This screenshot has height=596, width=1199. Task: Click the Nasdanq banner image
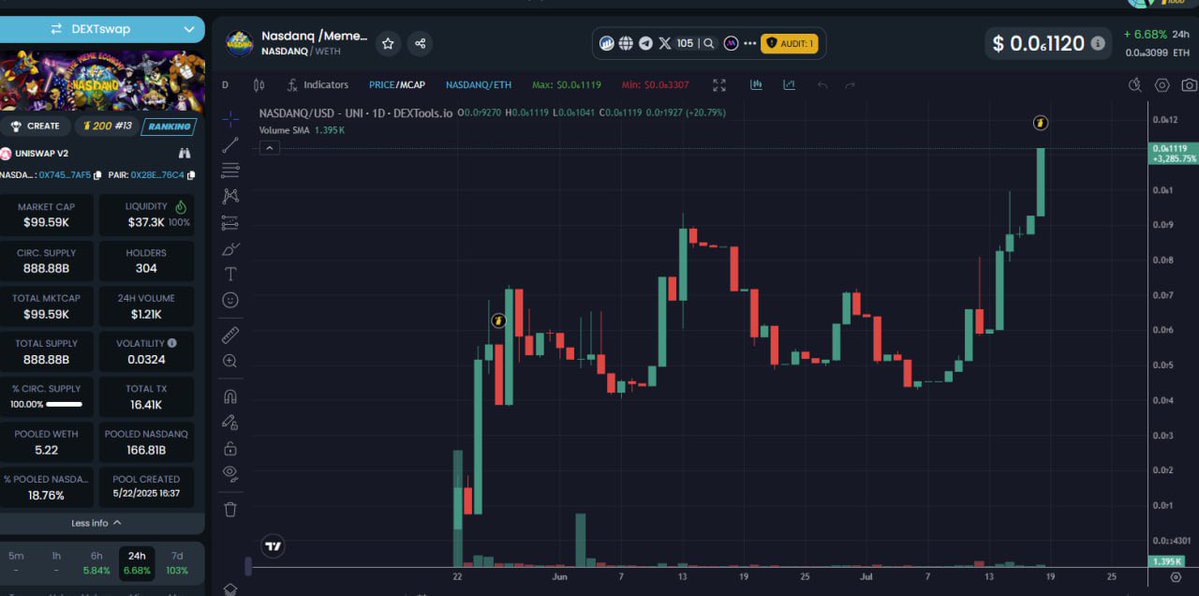pyautogui.click(x=102, y=80)
